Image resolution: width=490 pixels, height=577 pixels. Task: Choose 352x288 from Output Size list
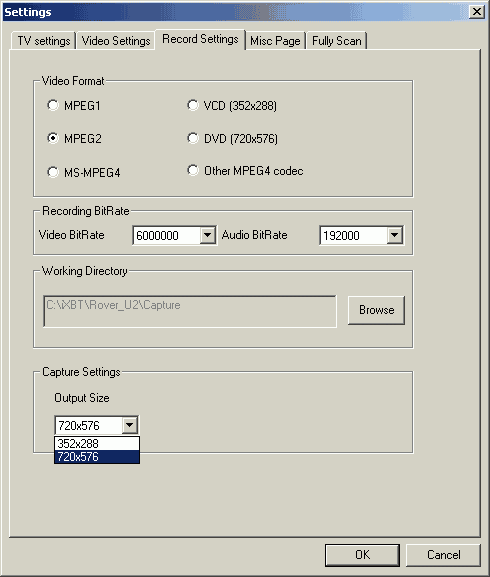tap(97, 443)
